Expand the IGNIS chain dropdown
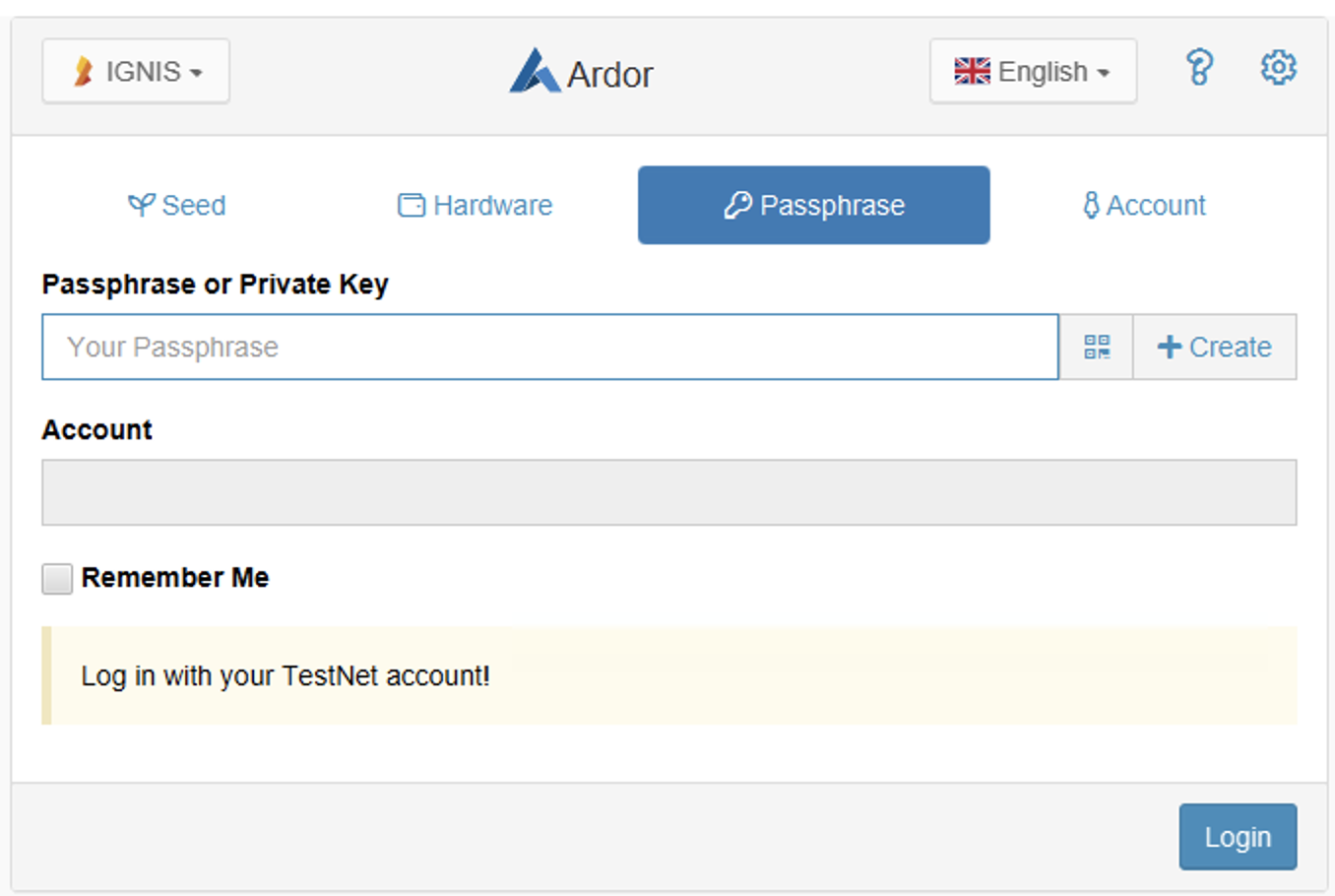This screenshot has width=1335, height=896. [x=136, y=71]
